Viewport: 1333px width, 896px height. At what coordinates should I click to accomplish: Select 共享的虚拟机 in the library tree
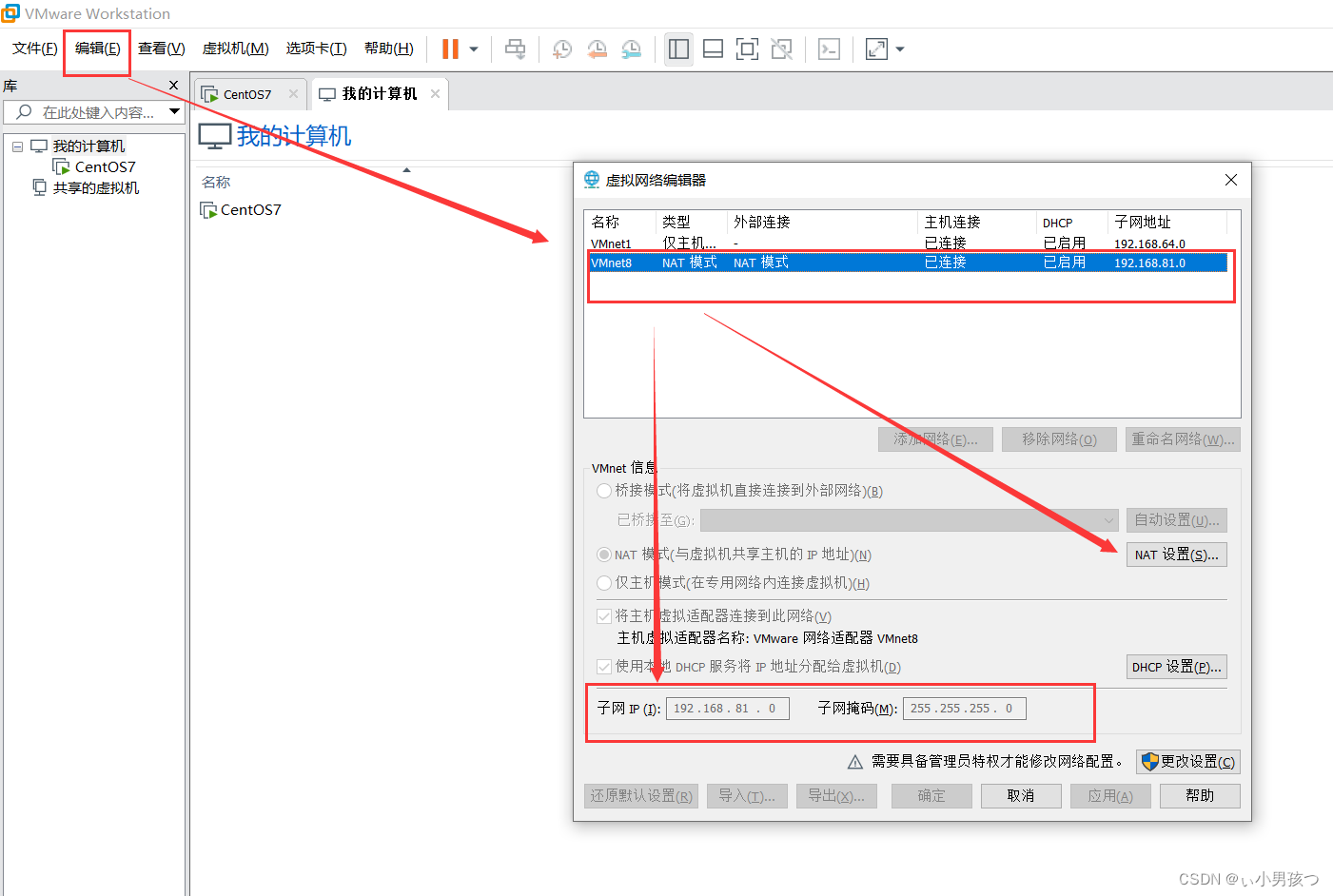pos(95,188)
